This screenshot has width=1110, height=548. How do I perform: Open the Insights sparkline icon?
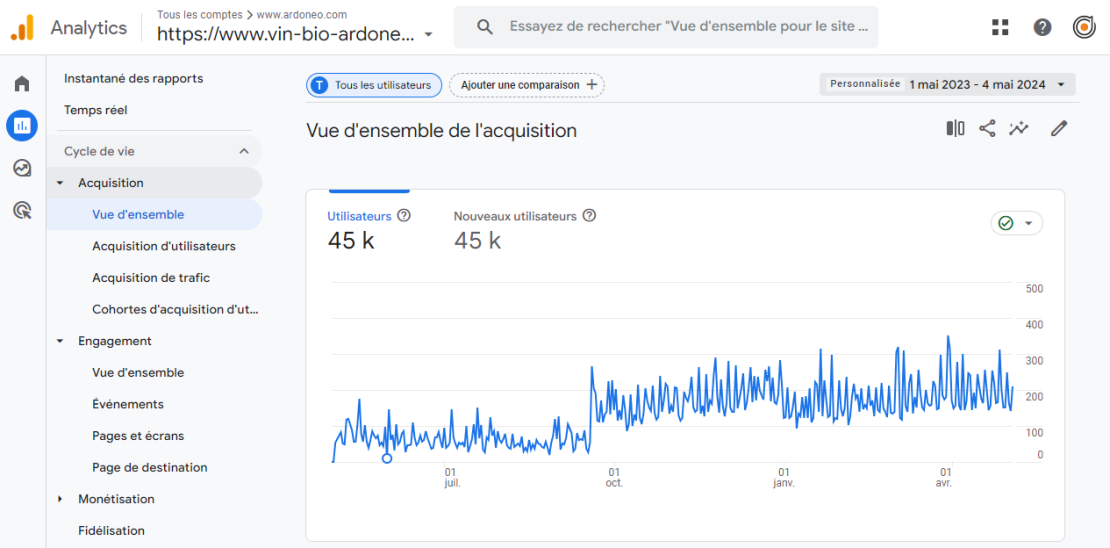tap(1019, 129)
